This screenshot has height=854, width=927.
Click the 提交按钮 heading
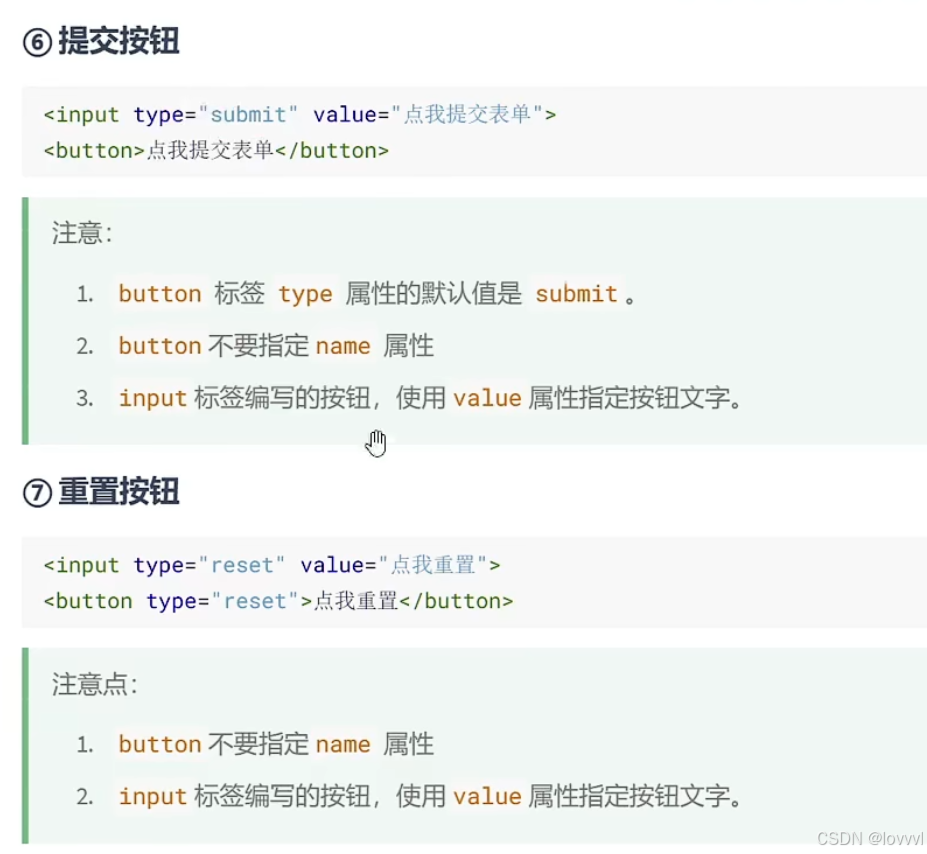coord(119,41)
